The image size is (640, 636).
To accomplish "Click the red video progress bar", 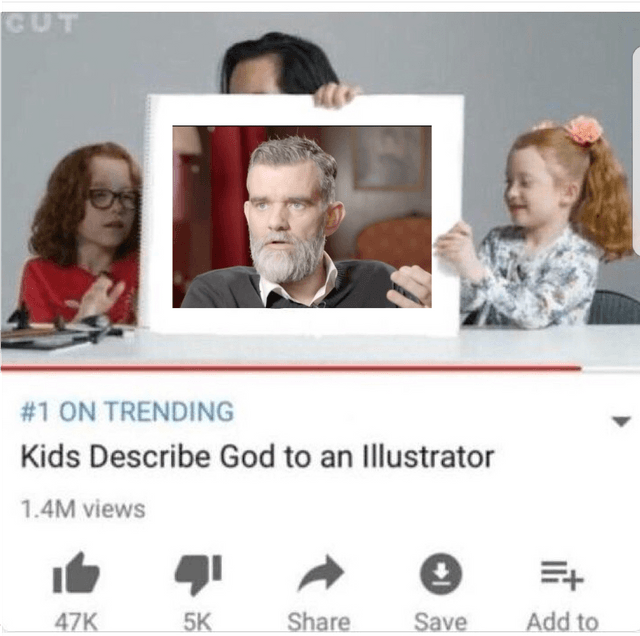I will point(291,369).
